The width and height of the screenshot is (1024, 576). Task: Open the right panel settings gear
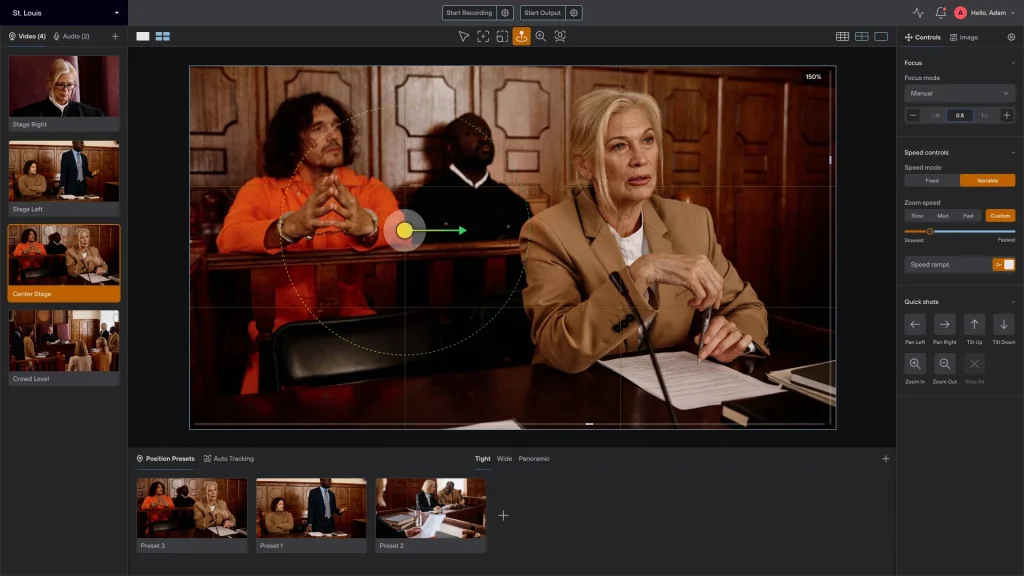[x=1011, y=37]
